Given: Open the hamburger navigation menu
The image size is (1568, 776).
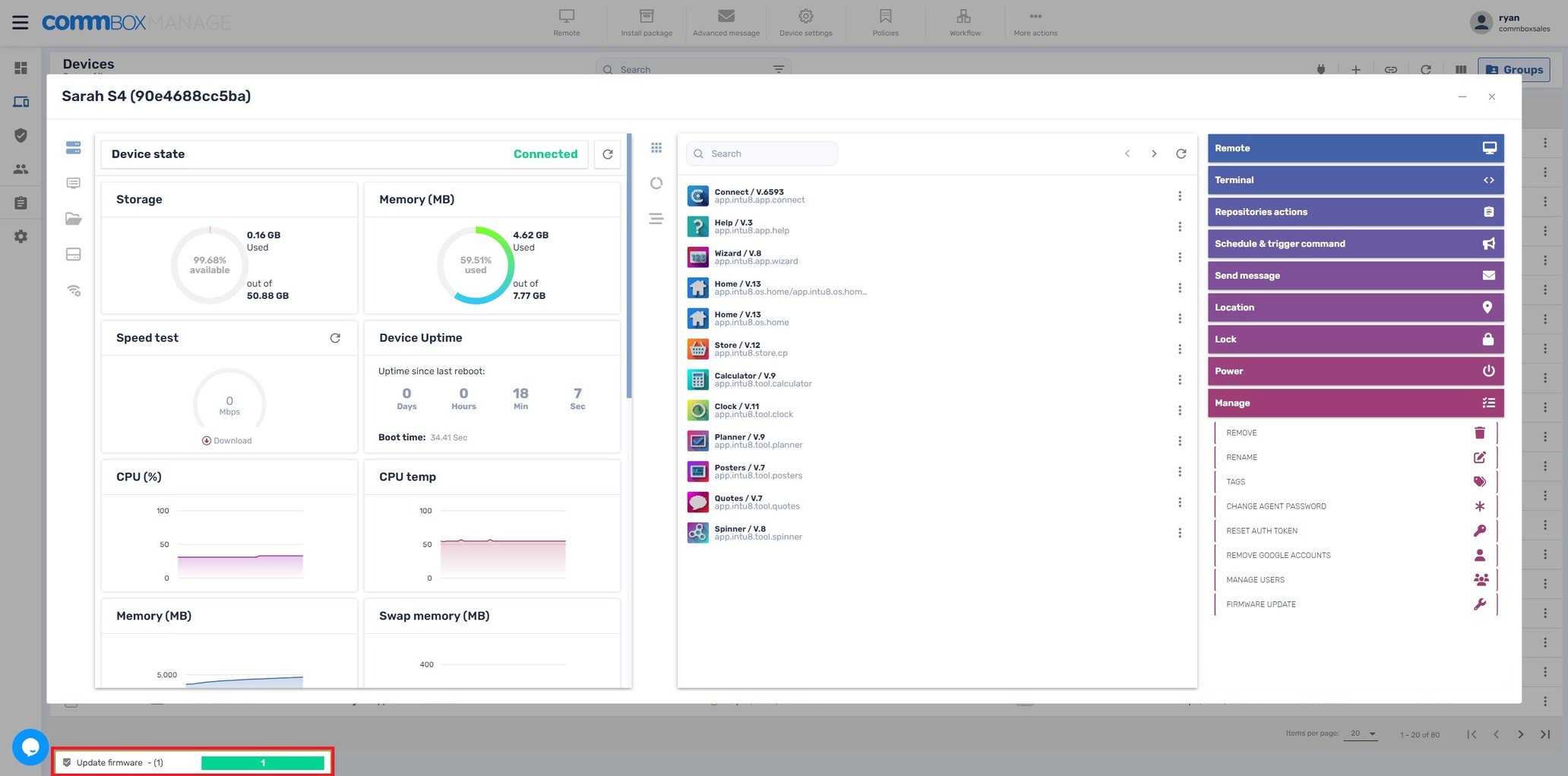Looking at the screenshot, I should [20, 21].
